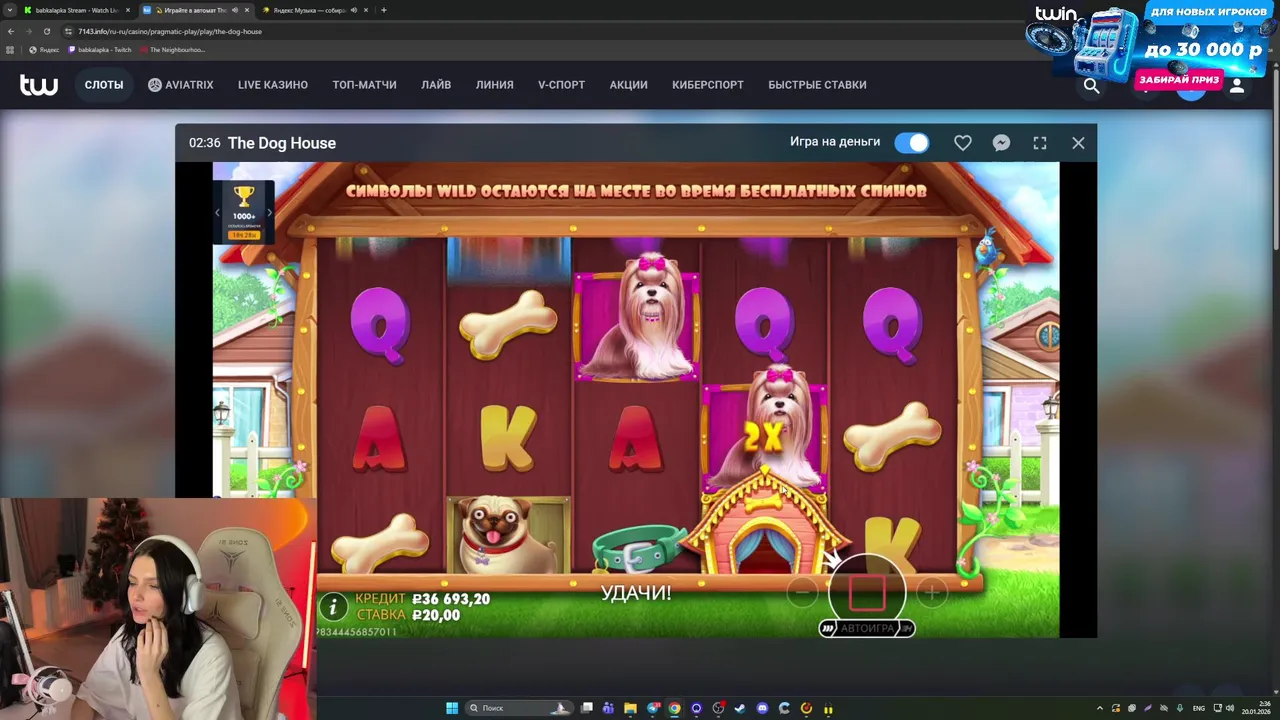Switch the ENG input language indicator

tap(1199, 708)
